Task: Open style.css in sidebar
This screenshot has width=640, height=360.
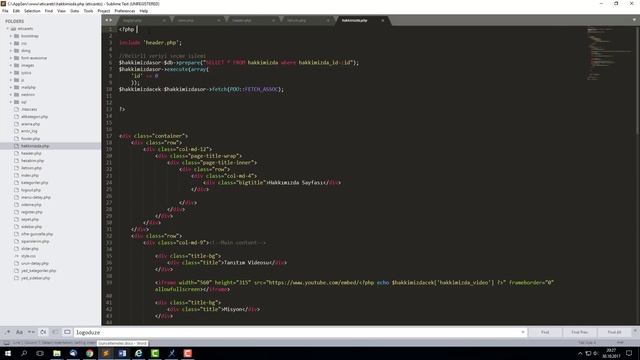Action: [x=28, y=256]
